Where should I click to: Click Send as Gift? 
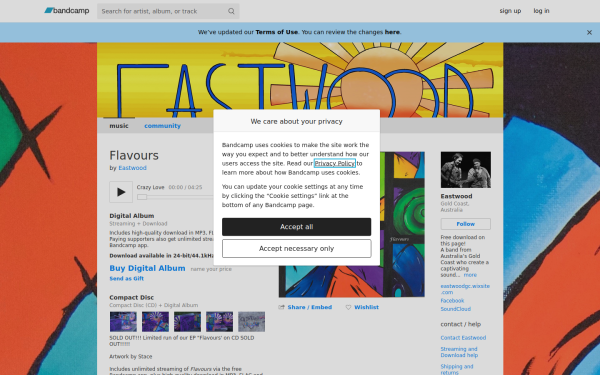coord(127,279)
